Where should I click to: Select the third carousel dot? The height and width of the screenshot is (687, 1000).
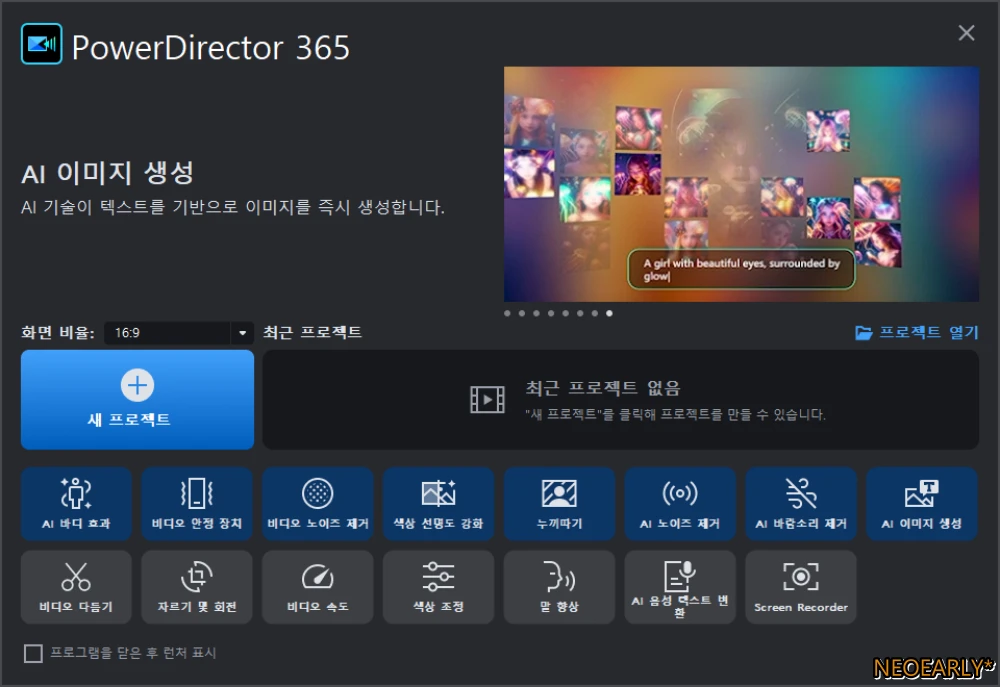tap(536, 313)
